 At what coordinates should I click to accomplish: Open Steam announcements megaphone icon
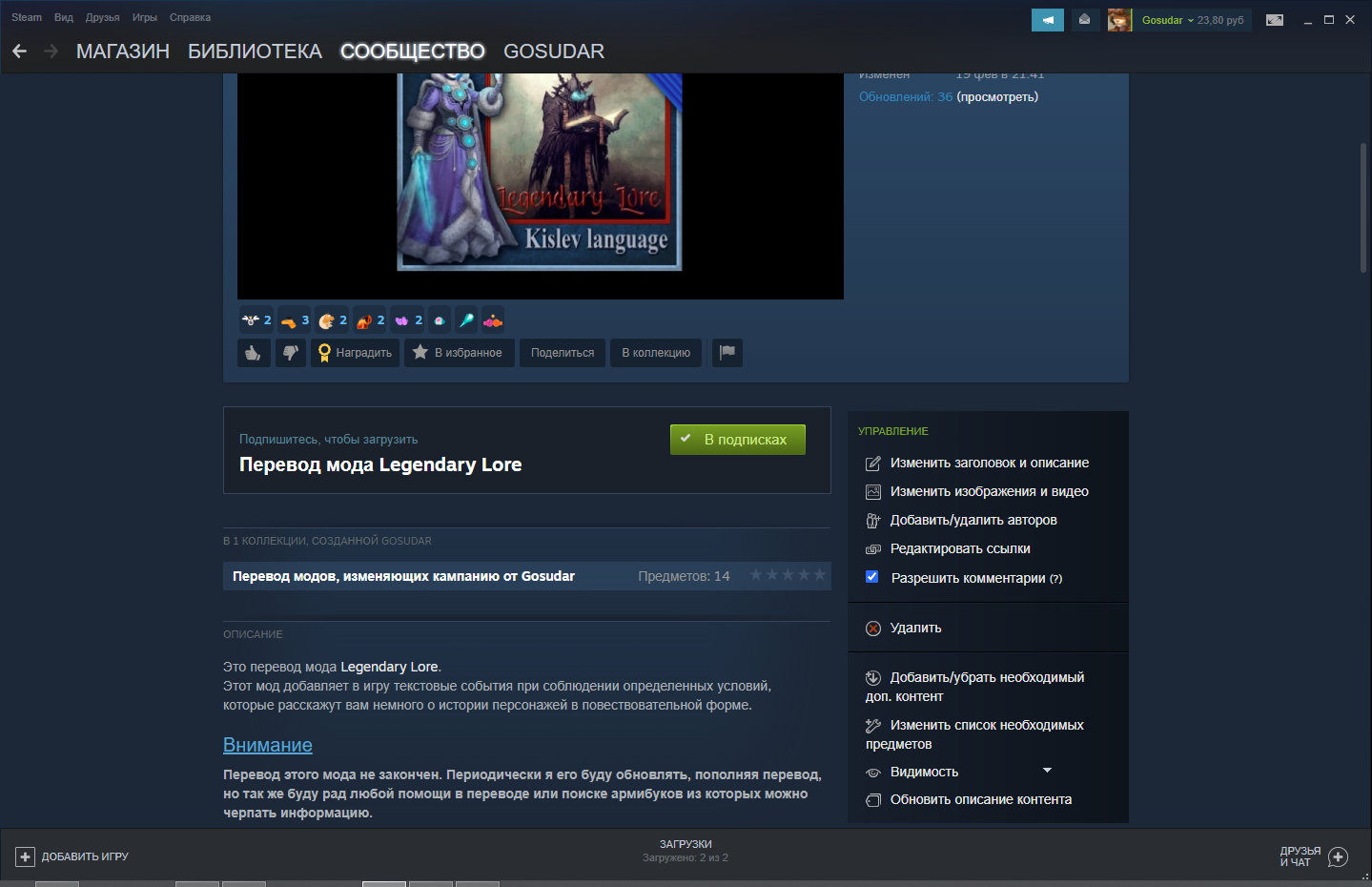[1048, 20]
